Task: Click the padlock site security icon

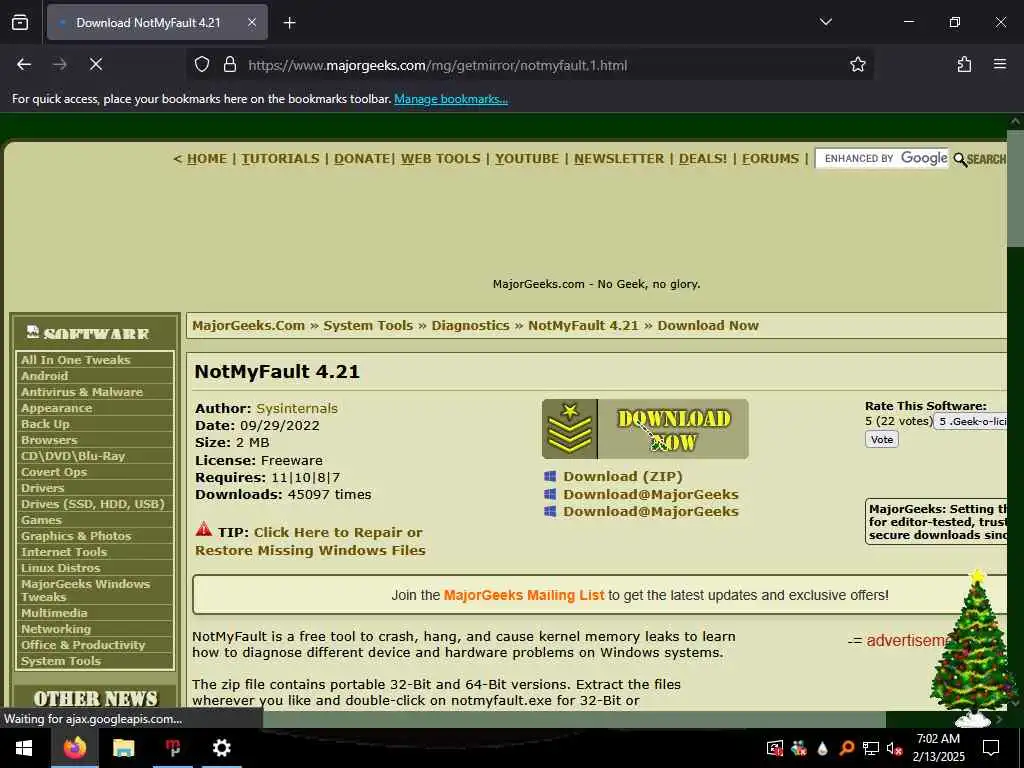Action: (x=229, y=65)
